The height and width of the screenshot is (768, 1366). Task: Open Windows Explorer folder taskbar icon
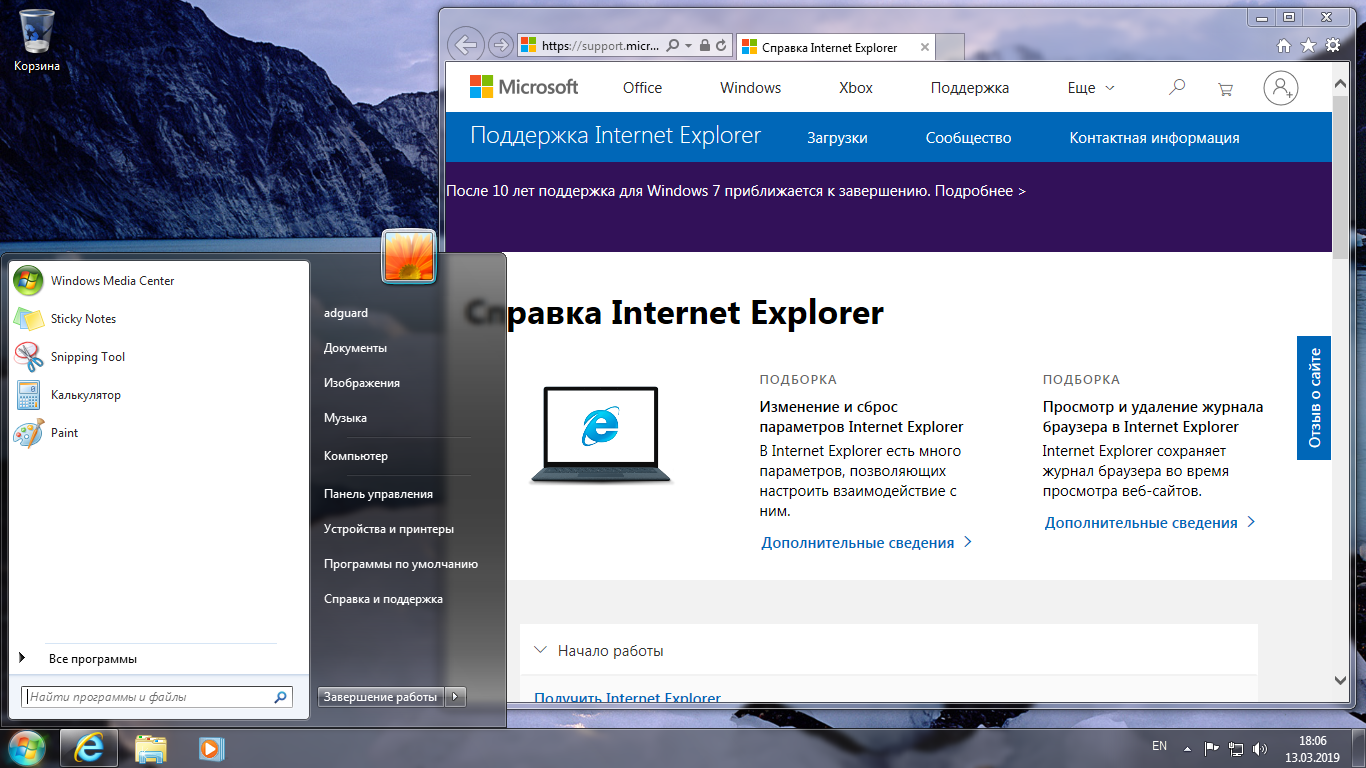click(x=151, y=748)
